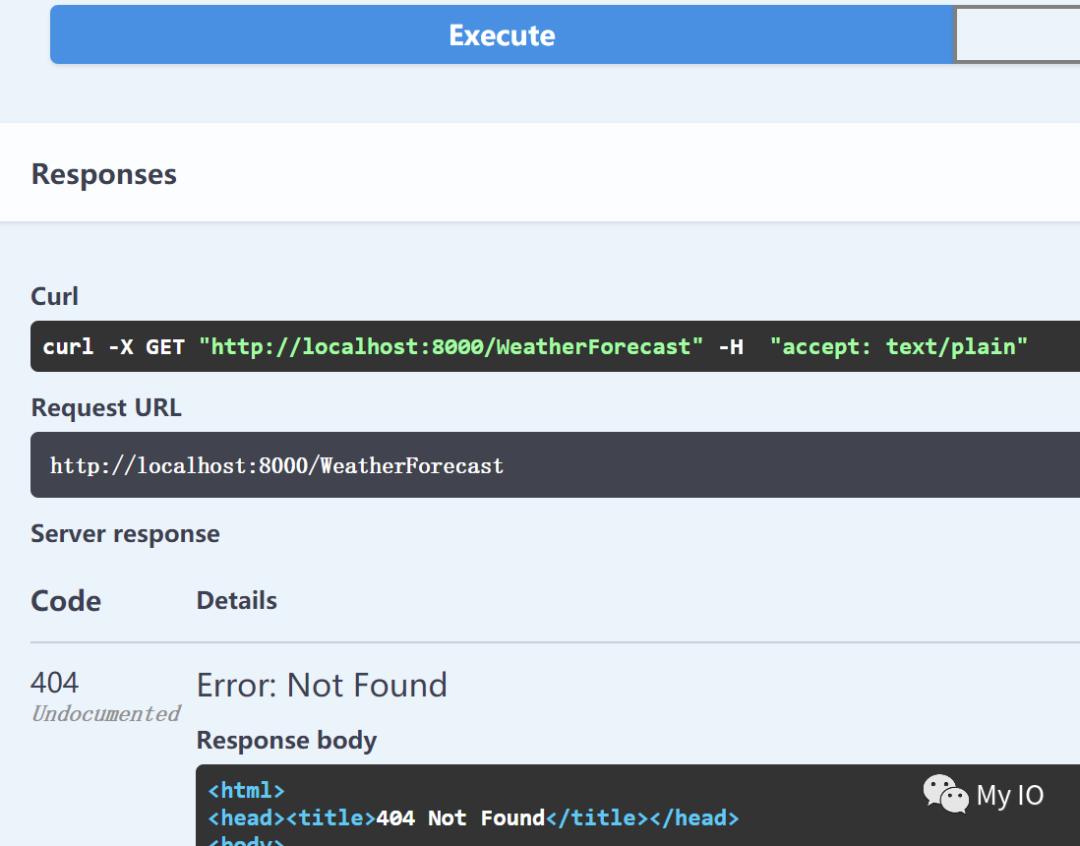Screen dimensions: 1080x846
Task: Click the Responses section heading
Action: (104, 174)
